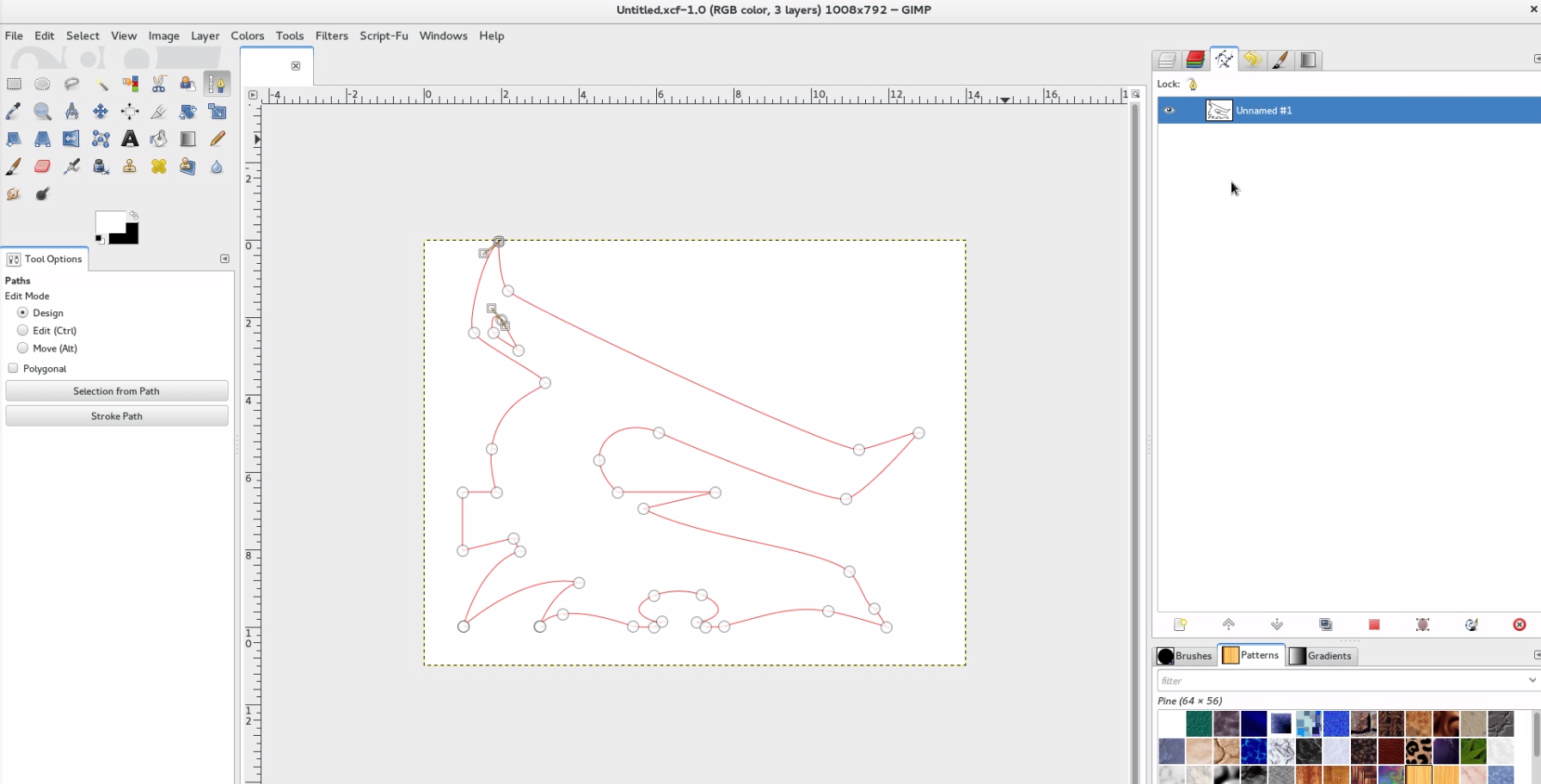Select the Zoom magnifier tool
Image resolution: width=1541 pixels, height=784 pixels.
(42, 112)
